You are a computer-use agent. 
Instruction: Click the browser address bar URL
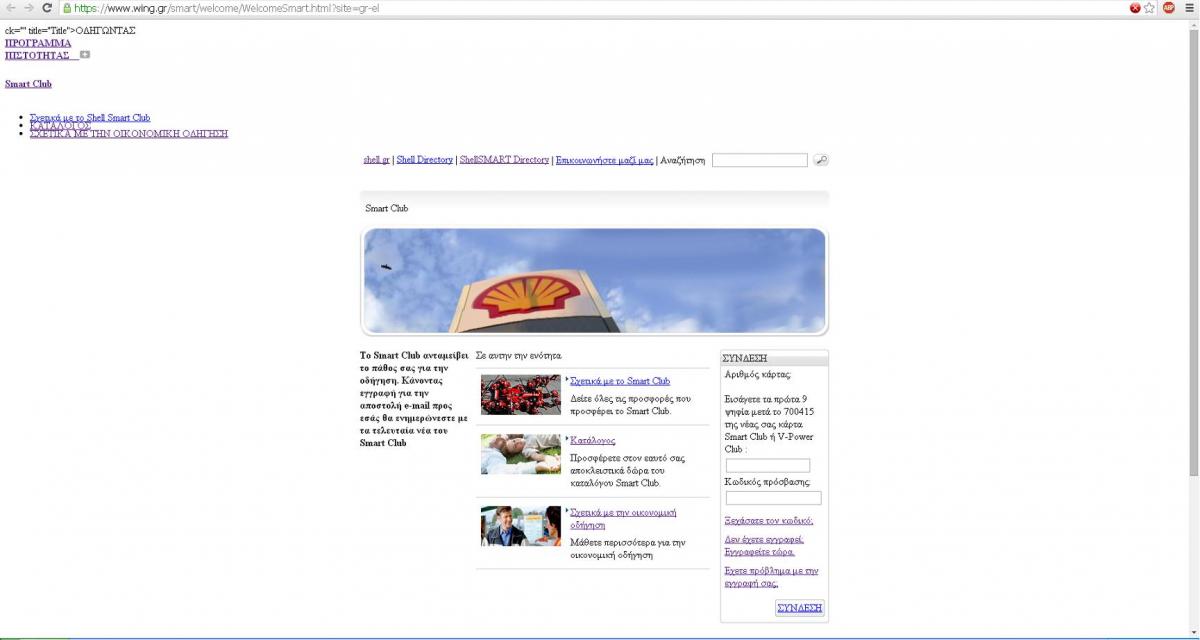coord(227,8)
